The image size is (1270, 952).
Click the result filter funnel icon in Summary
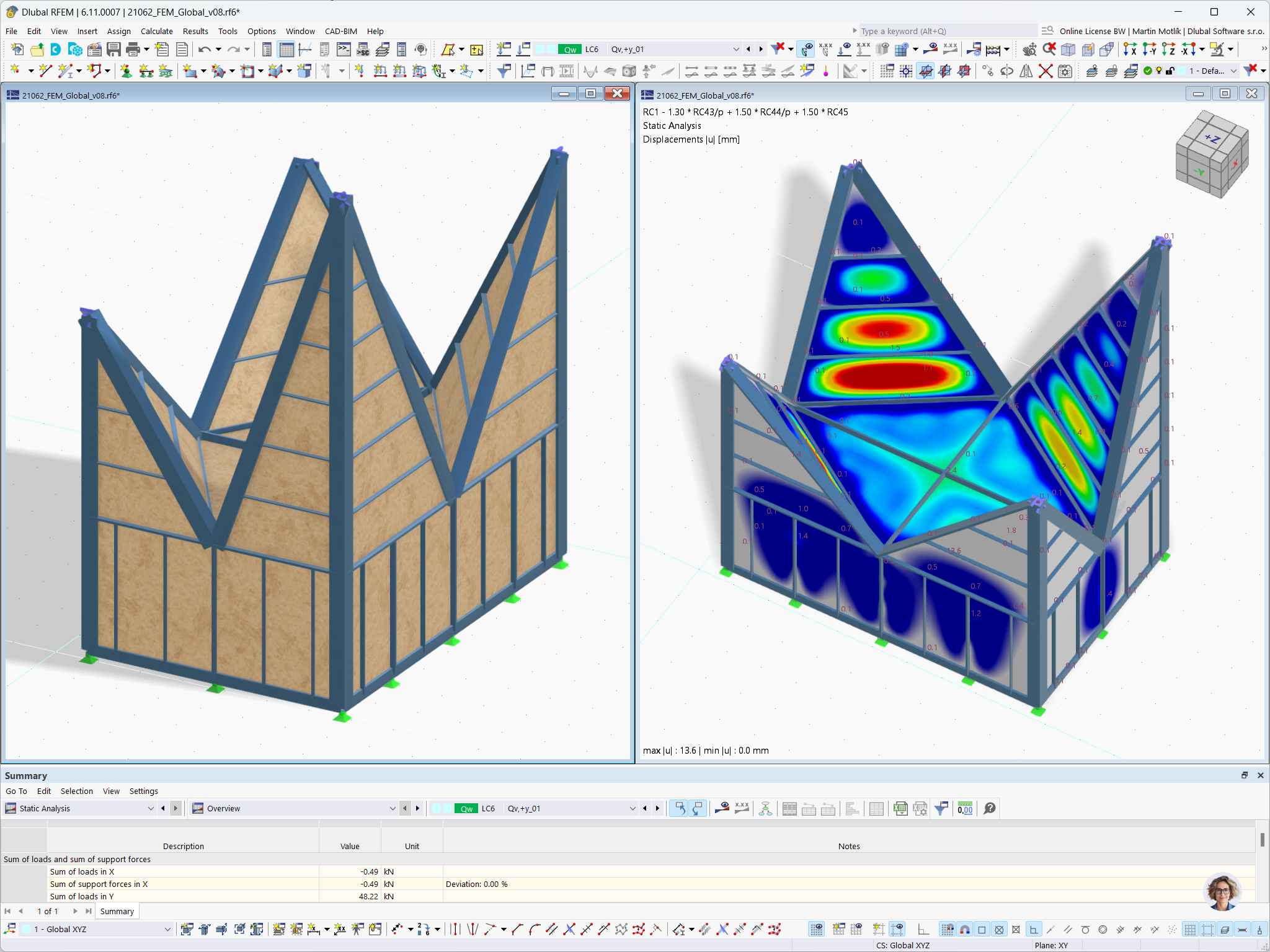click(941, 808)
